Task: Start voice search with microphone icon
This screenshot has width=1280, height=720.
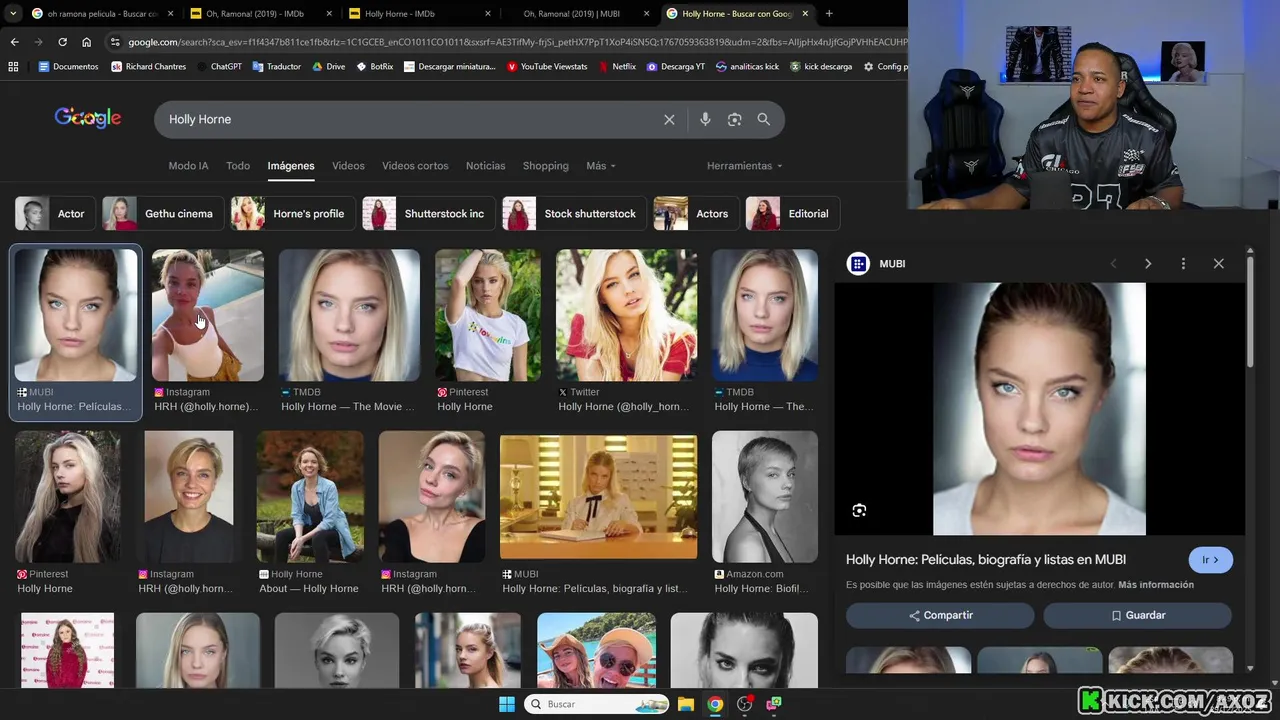Action: click(705, 119)
